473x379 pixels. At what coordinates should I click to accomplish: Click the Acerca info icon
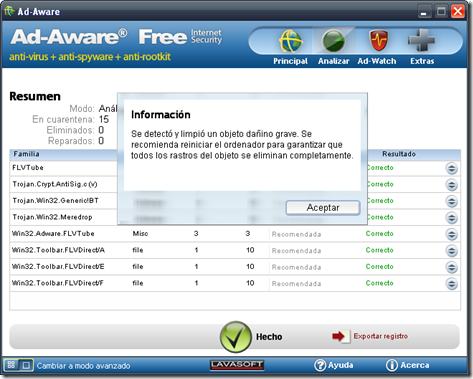click(392, 365)
